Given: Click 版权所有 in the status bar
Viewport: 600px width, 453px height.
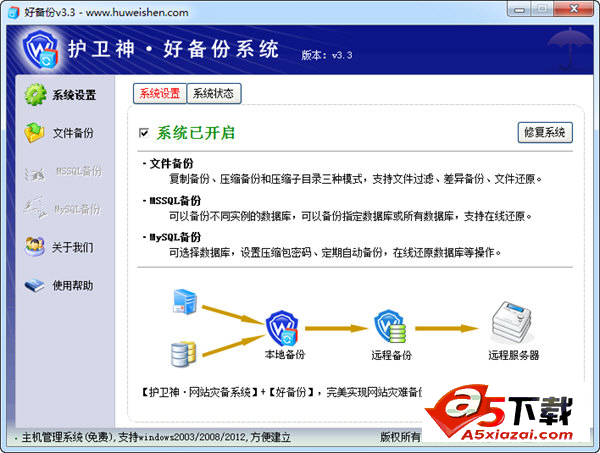Looking at the screenshot, I should (400, 437).
